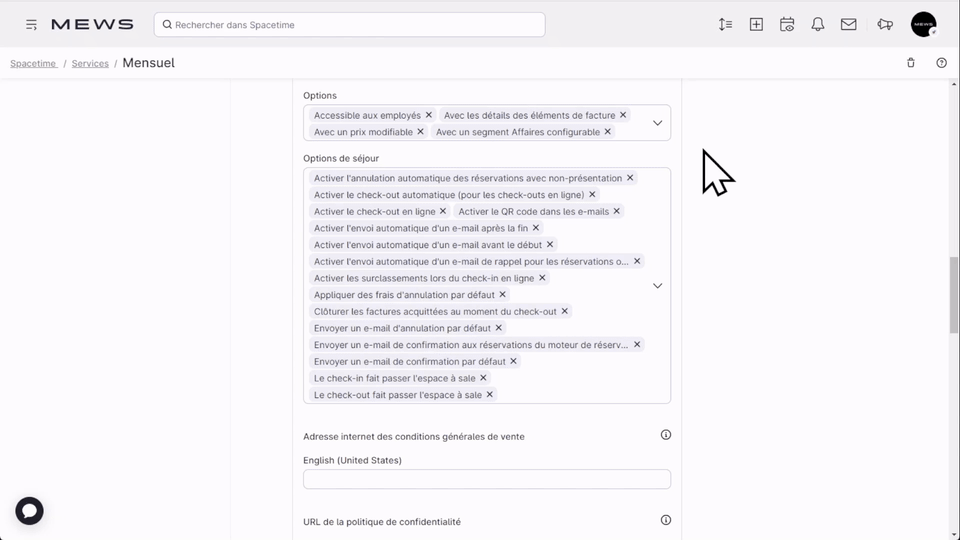Viewport: 960px width, 540px height.
Task: Open the help question mark icon
Action: click(x=941, y=63)
